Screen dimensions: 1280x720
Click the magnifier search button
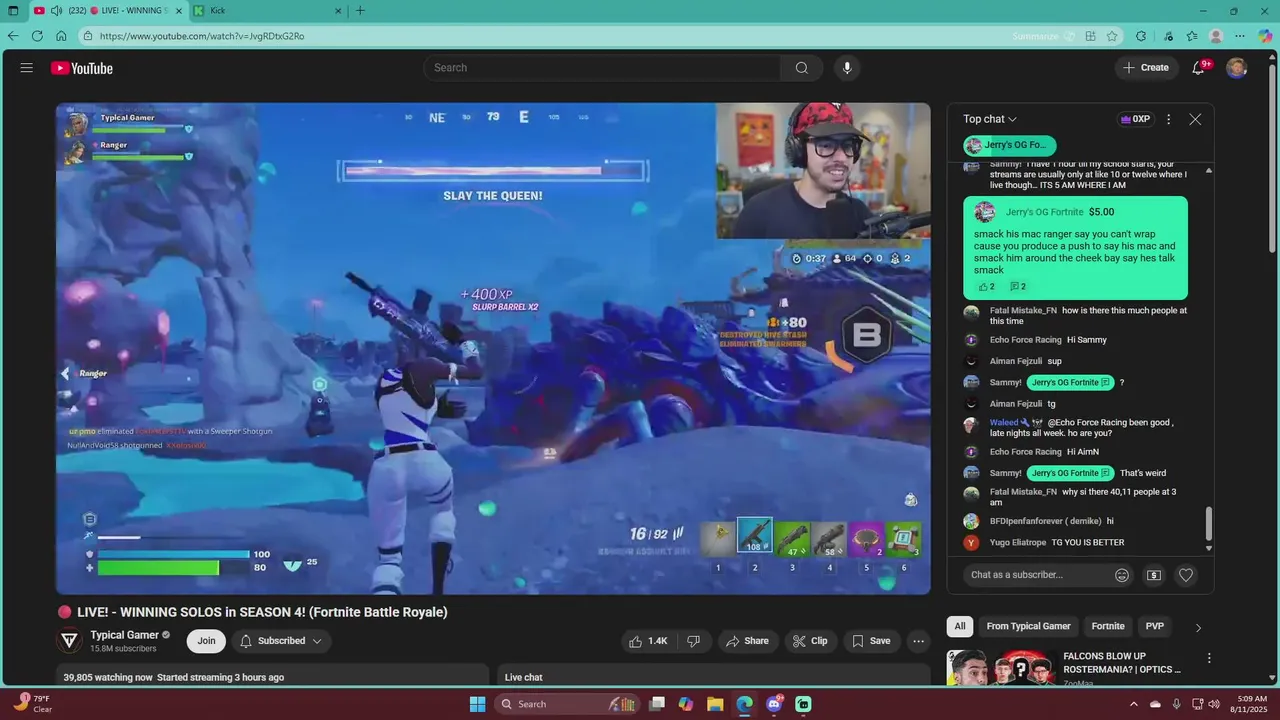click(802, 68)
